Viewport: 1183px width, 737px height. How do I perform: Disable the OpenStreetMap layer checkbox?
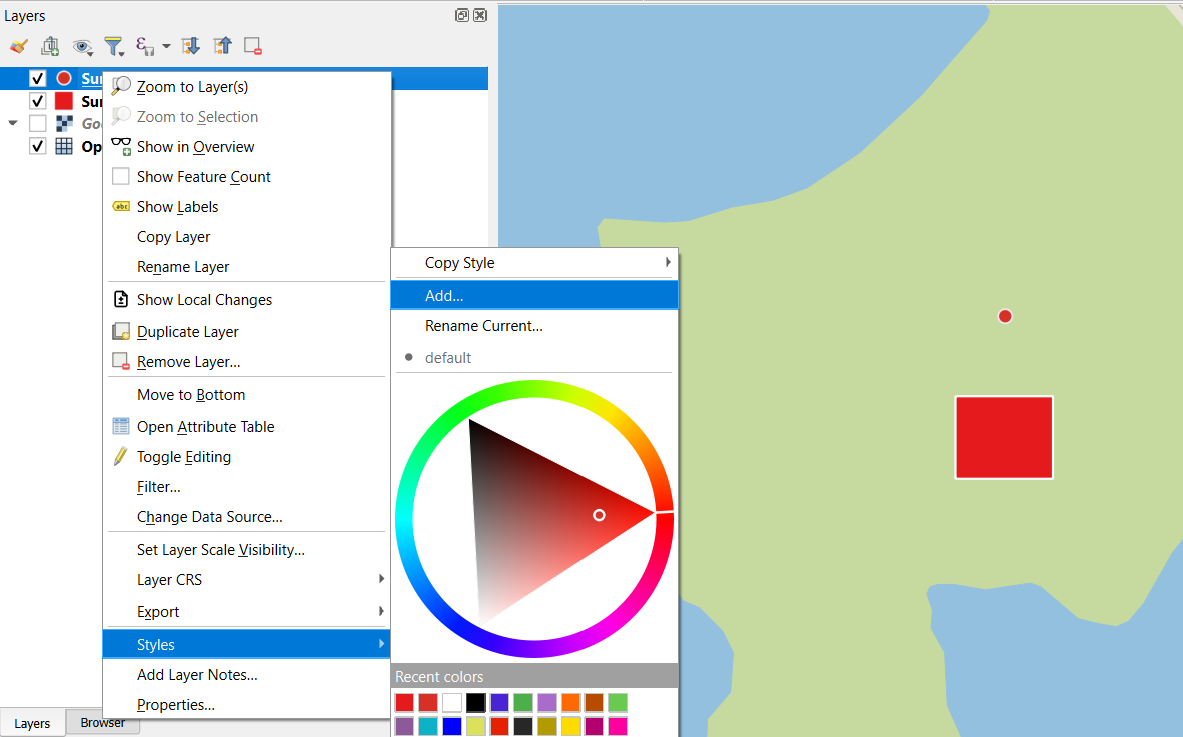pyautogui.click(x=37, y=146)
